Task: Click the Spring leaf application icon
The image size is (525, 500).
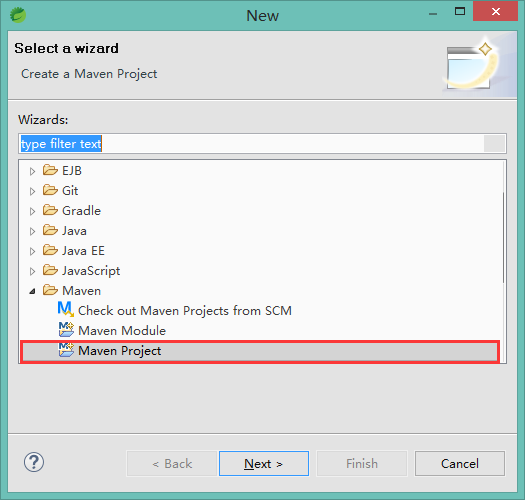Action: point(18,15)
